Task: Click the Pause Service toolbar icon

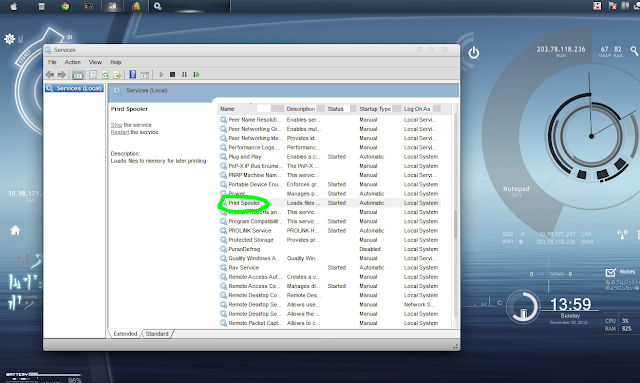Action: [184, 74]
